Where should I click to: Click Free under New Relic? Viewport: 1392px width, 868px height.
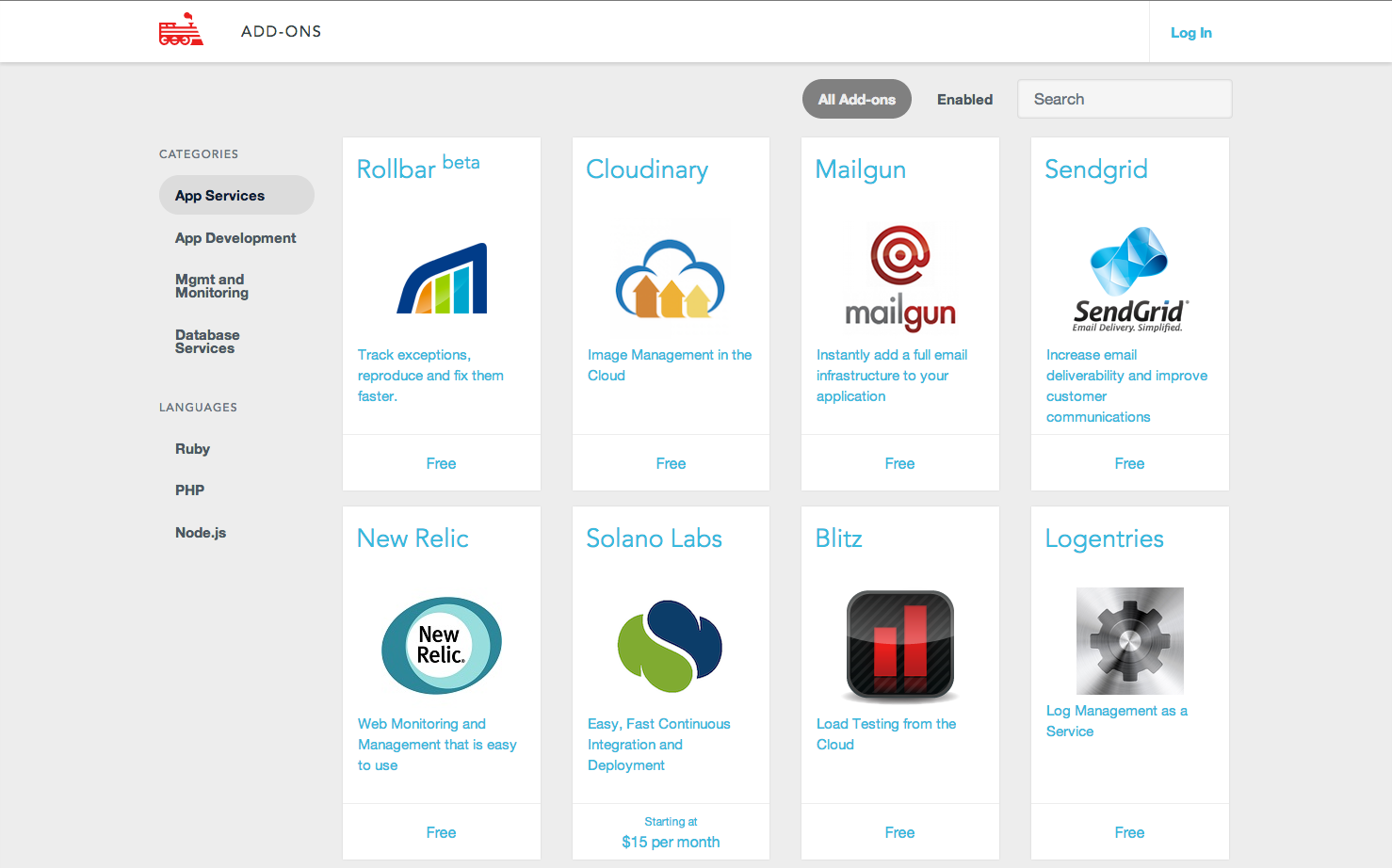point(441,832)
